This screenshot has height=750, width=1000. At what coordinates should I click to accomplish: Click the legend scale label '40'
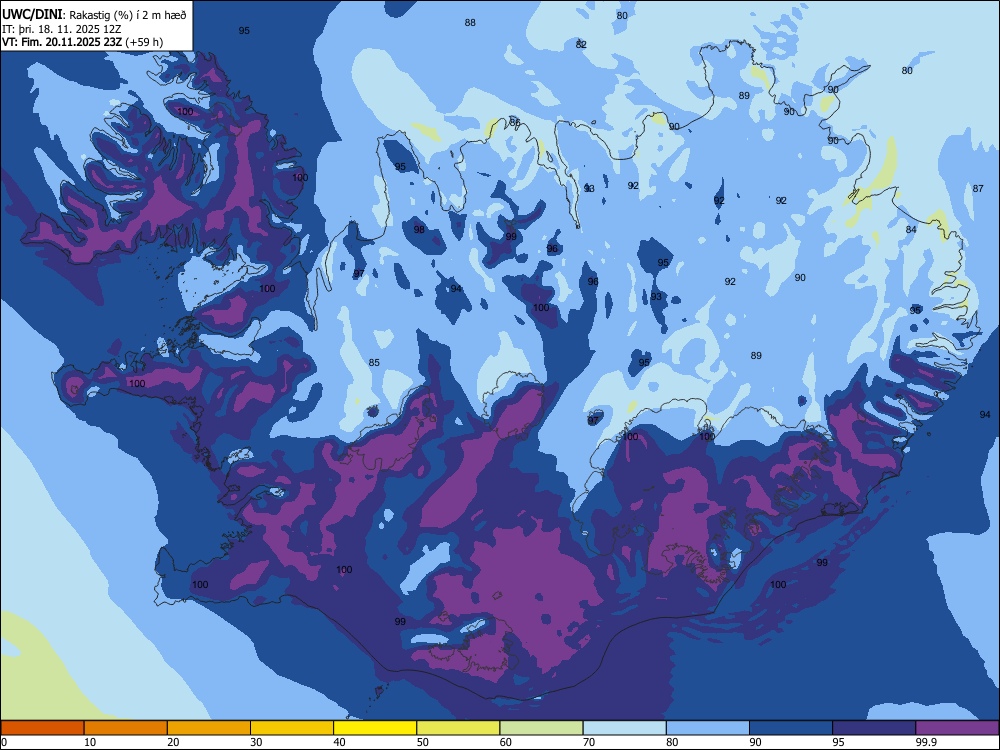point(339,742)
